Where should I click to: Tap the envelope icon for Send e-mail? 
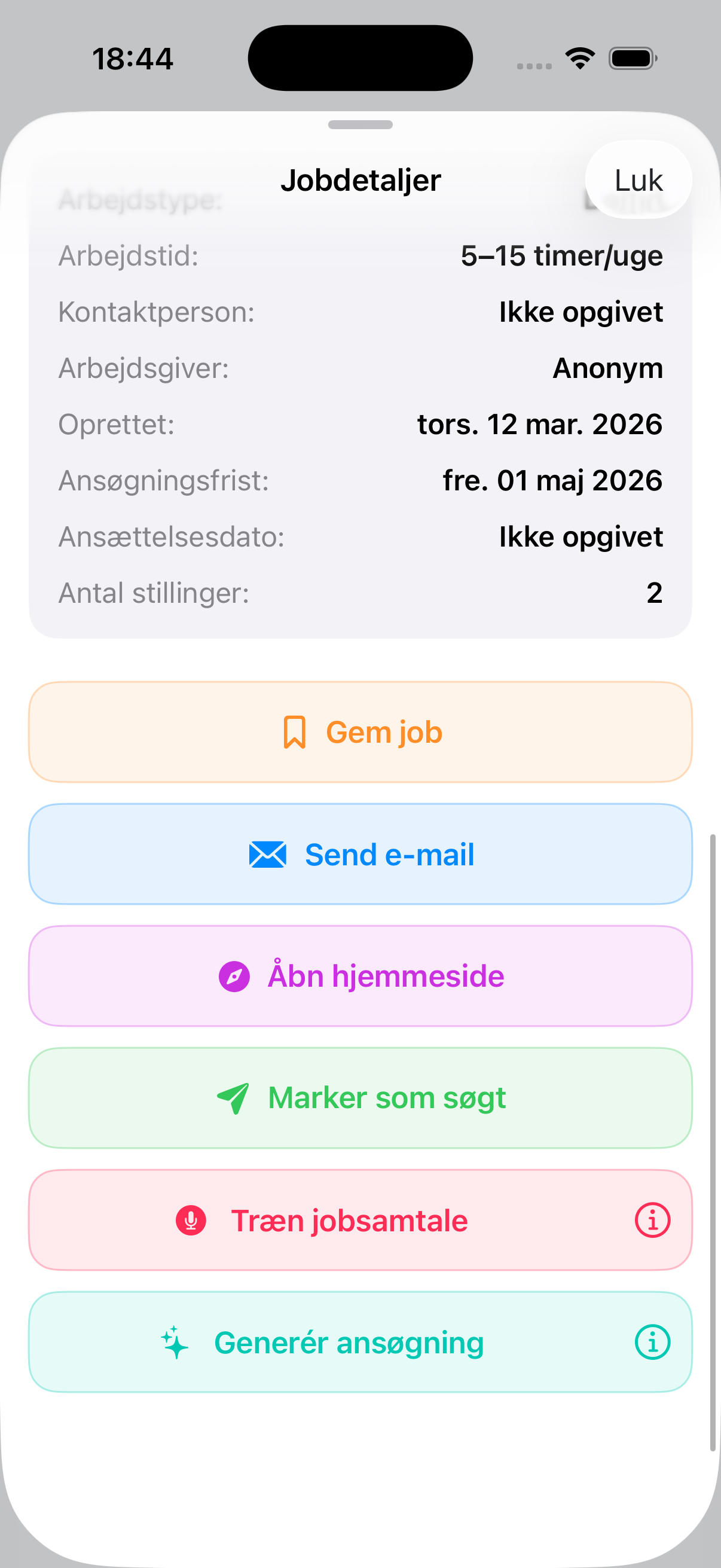point(268,855)
